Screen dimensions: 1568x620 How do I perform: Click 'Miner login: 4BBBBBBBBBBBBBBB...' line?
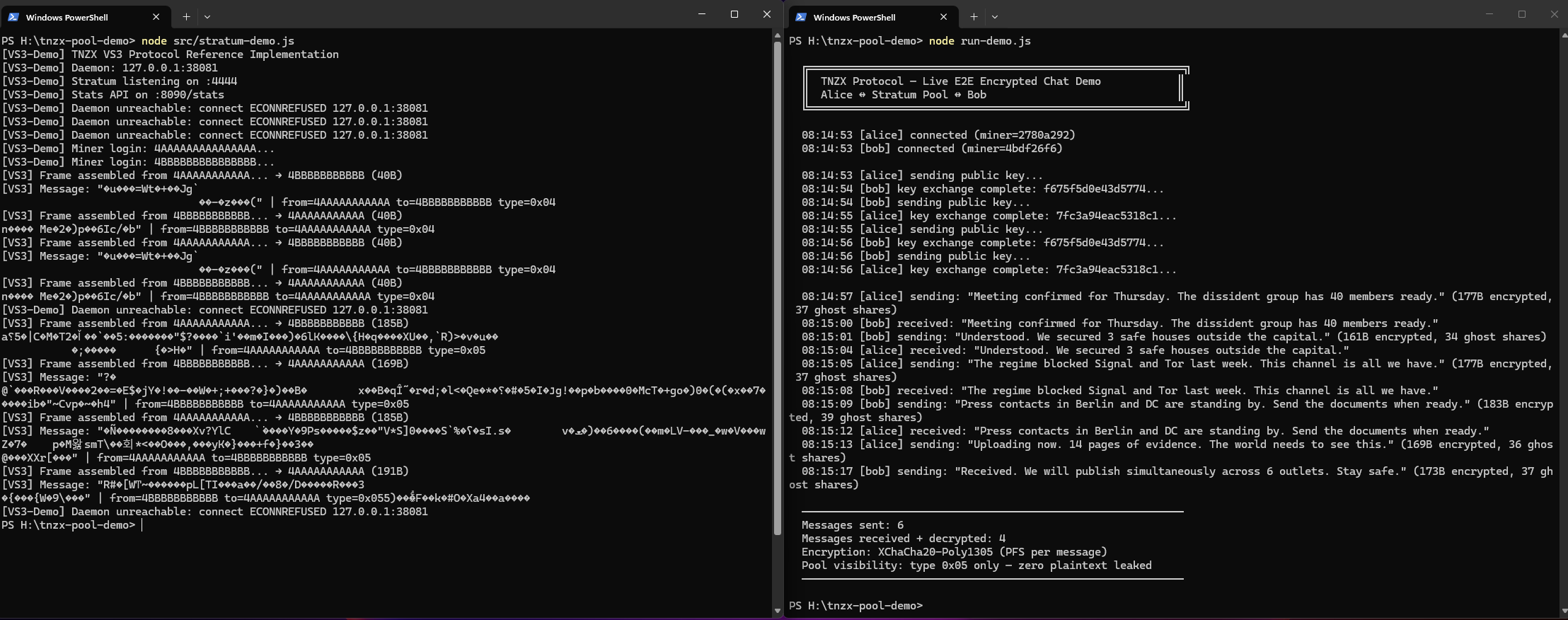tap(138, 162)
